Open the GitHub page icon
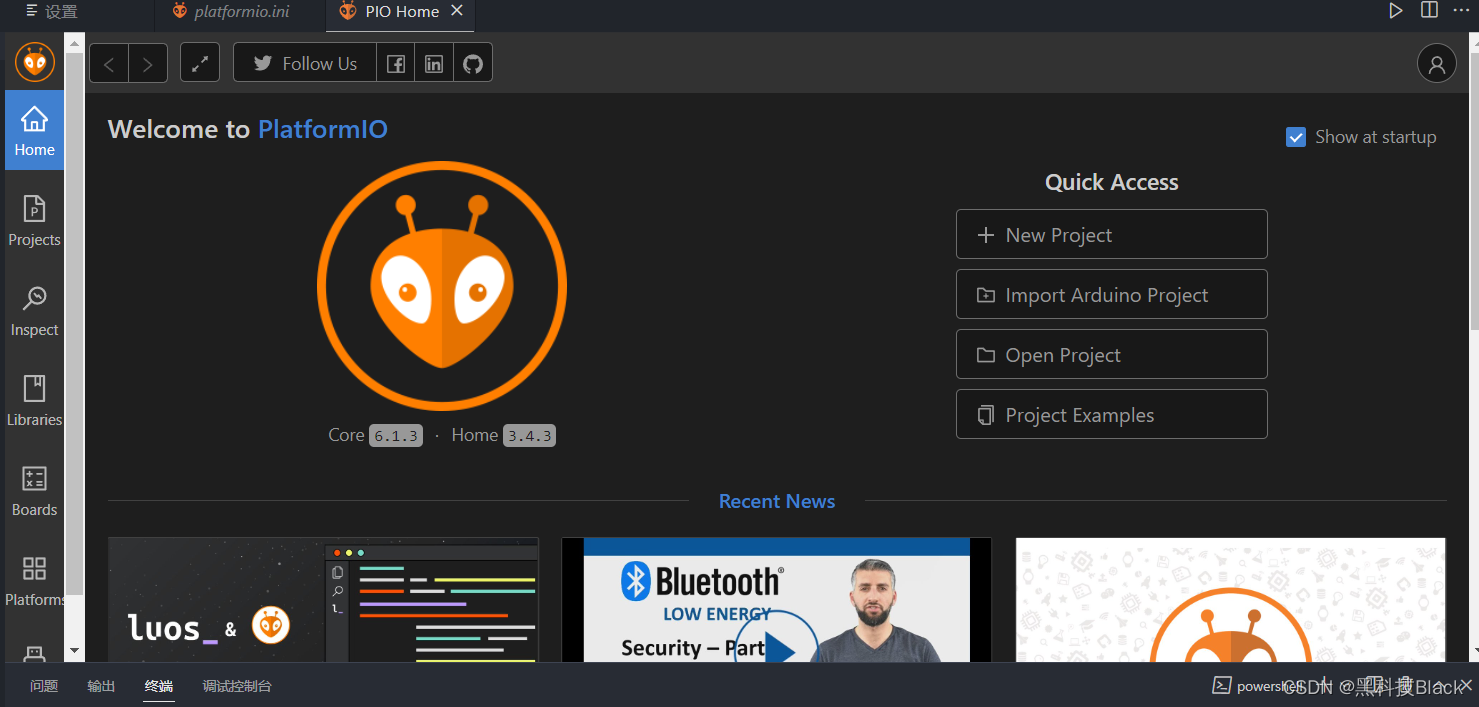The width and height of the screenshot is (1479, 707). tap(473, 63)
